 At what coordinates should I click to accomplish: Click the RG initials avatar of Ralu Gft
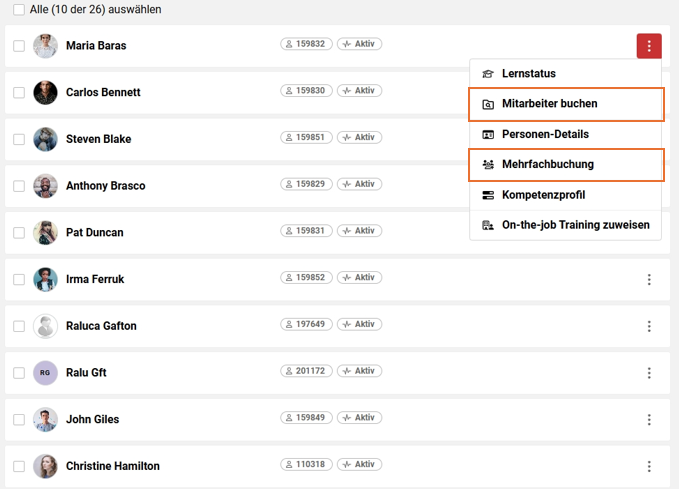click(45, 373)
